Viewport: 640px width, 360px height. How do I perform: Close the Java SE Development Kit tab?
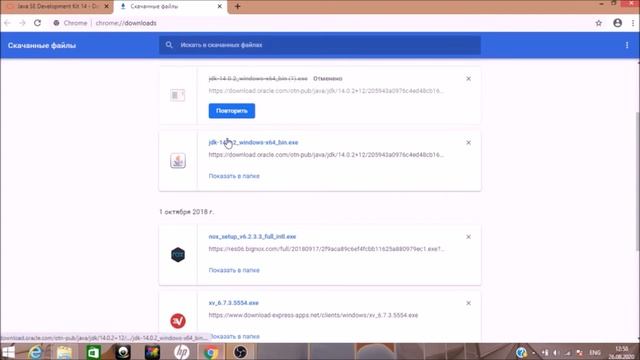click(107, 7)
